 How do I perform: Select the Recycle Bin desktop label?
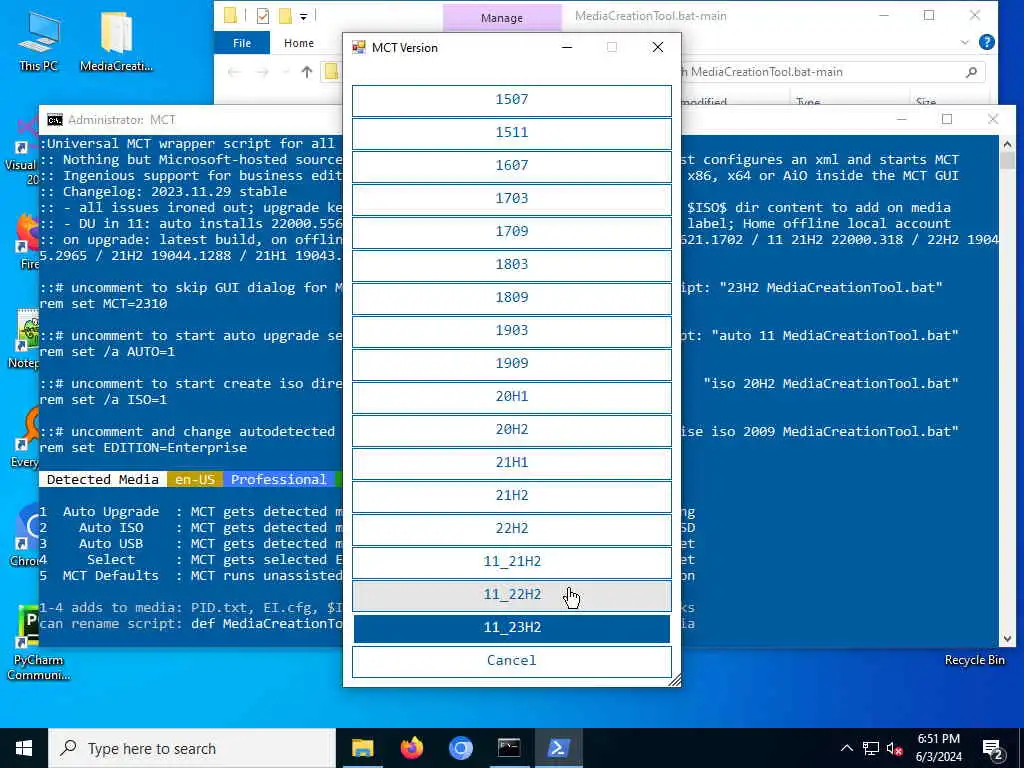(974, 660)
